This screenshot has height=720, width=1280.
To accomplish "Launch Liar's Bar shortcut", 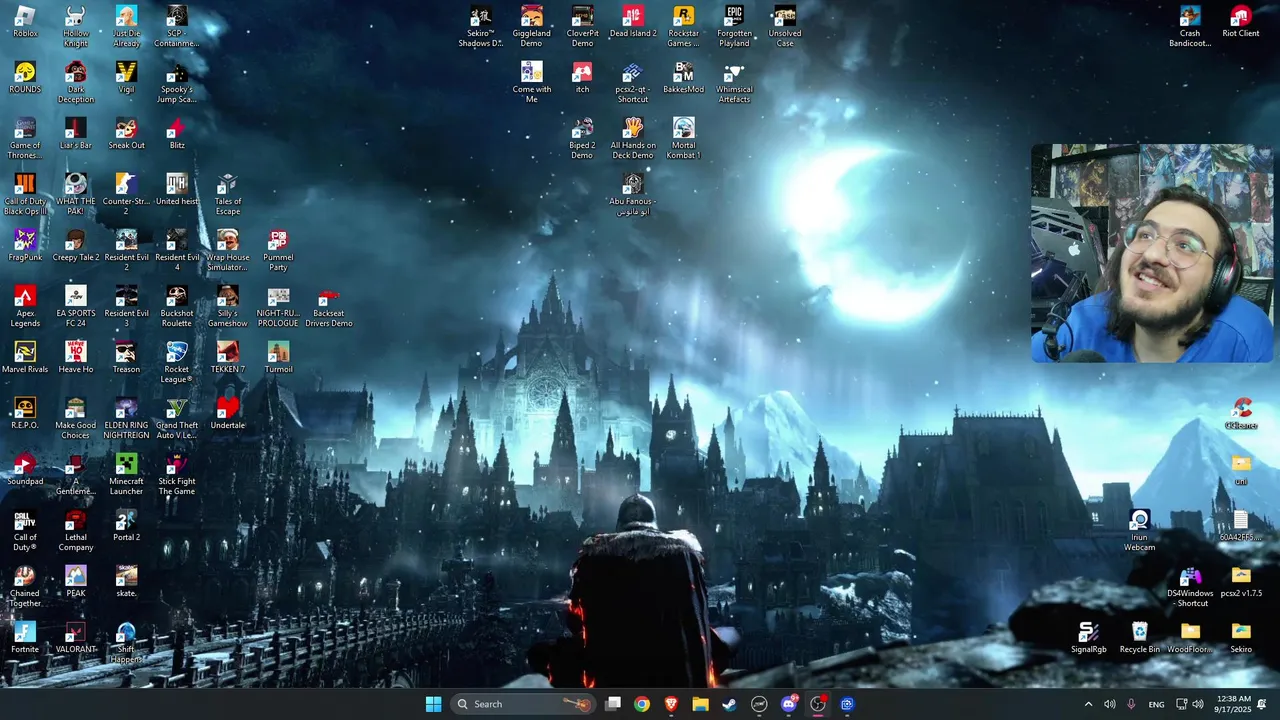I will pyautogui.click(x=76, y=134).
